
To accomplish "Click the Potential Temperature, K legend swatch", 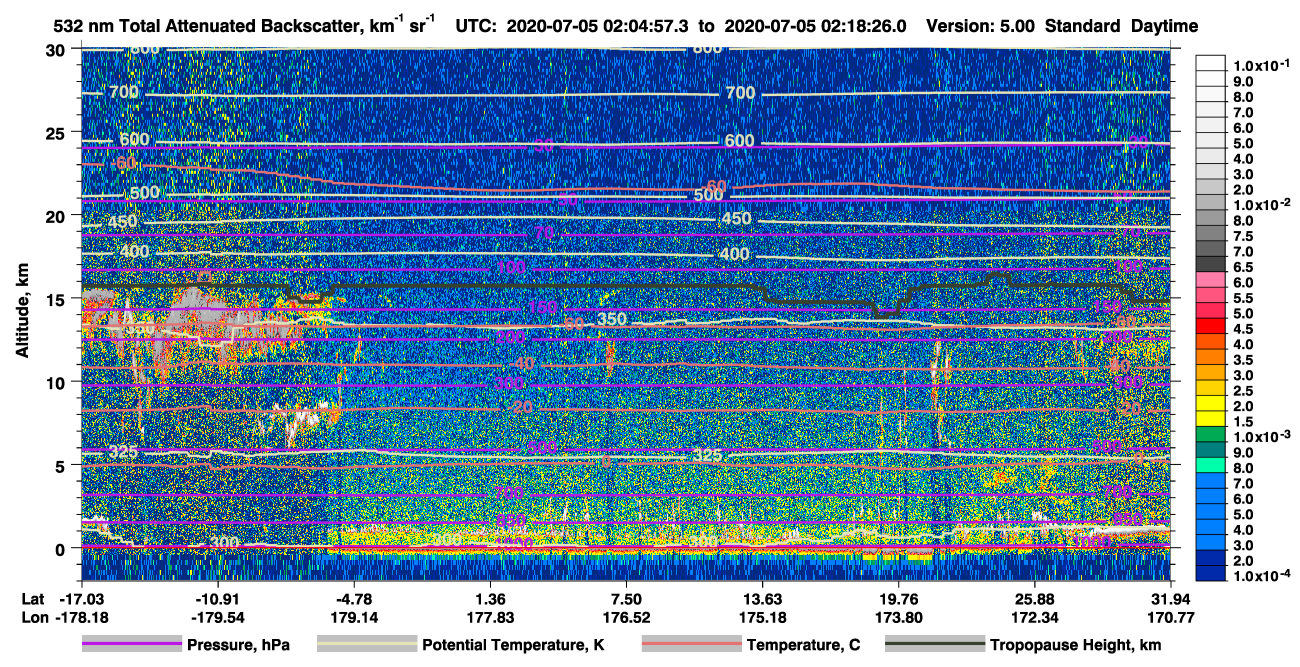I will 367,645.
